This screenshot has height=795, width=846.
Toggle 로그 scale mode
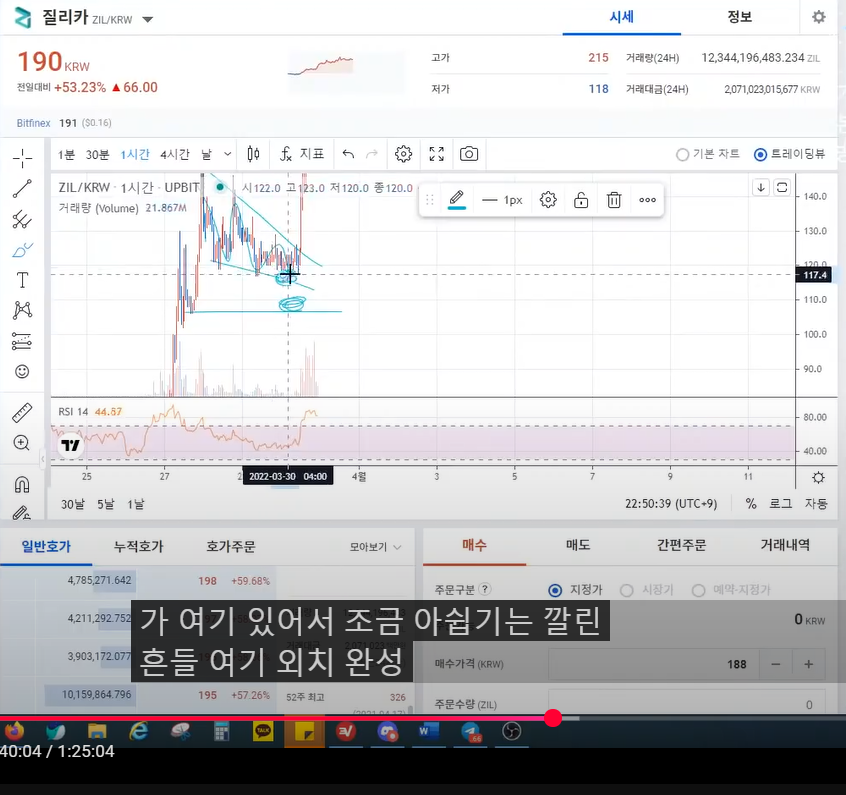coord(780,504)
